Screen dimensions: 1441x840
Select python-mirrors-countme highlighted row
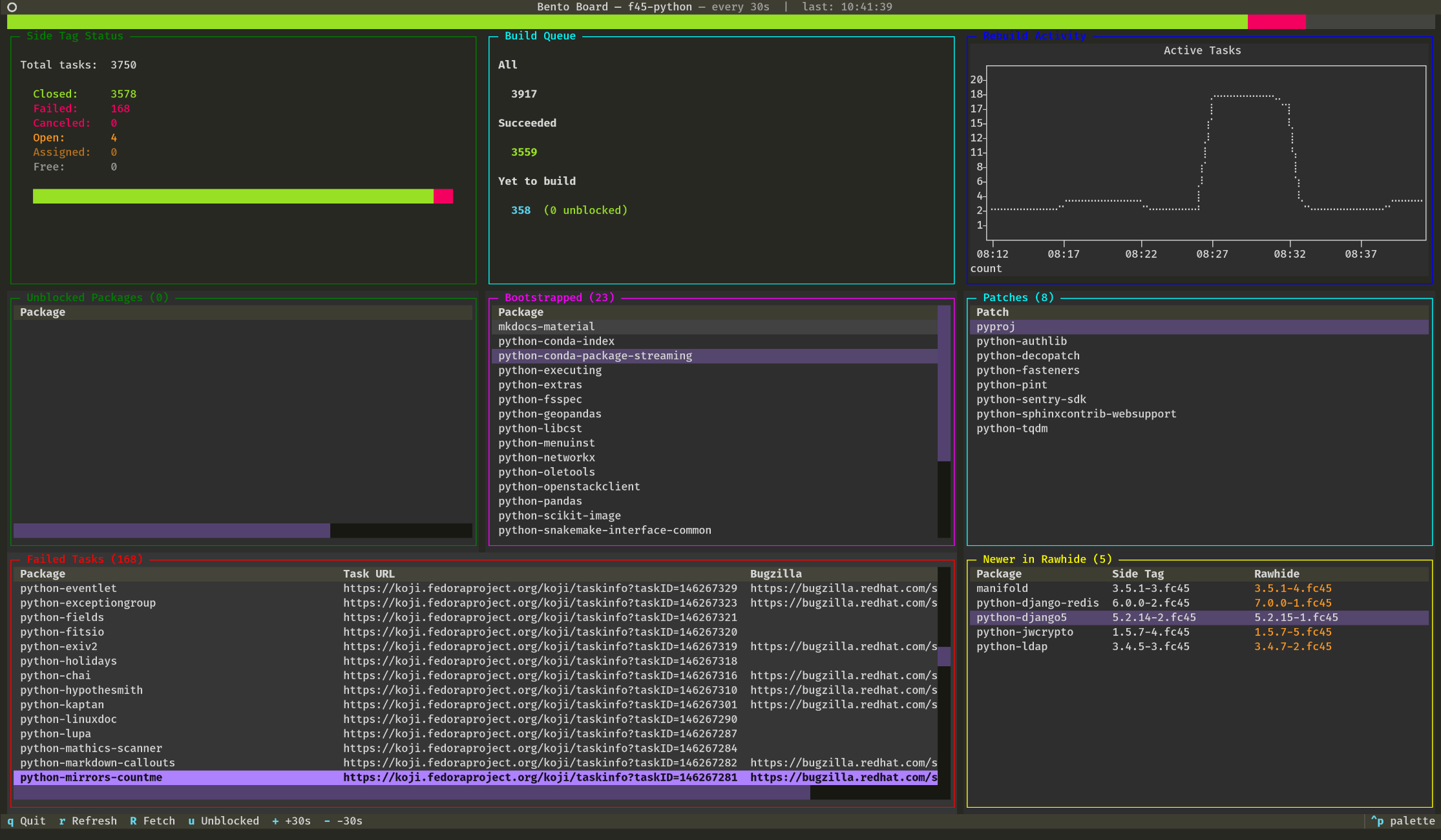click(476, 777)
